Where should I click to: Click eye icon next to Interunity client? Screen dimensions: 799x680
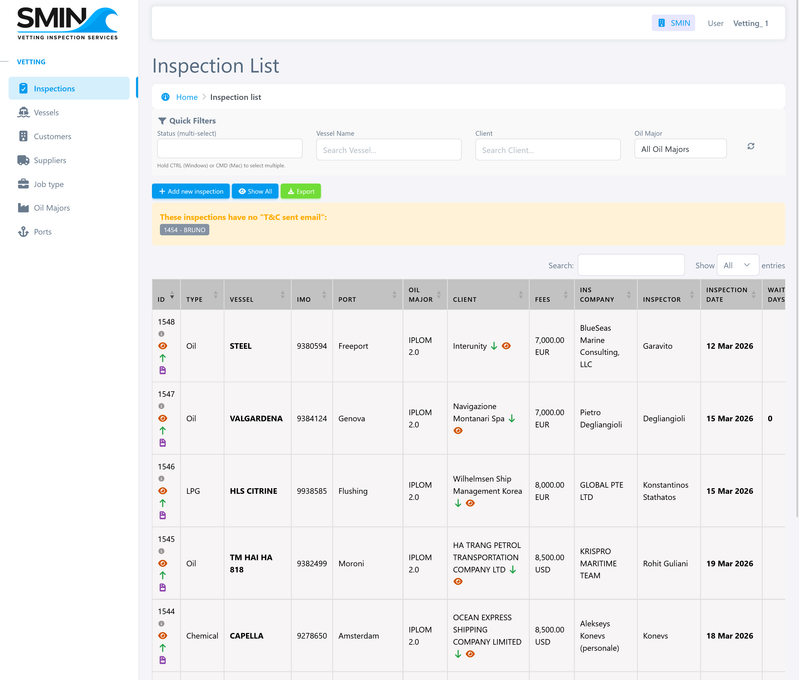506,346
